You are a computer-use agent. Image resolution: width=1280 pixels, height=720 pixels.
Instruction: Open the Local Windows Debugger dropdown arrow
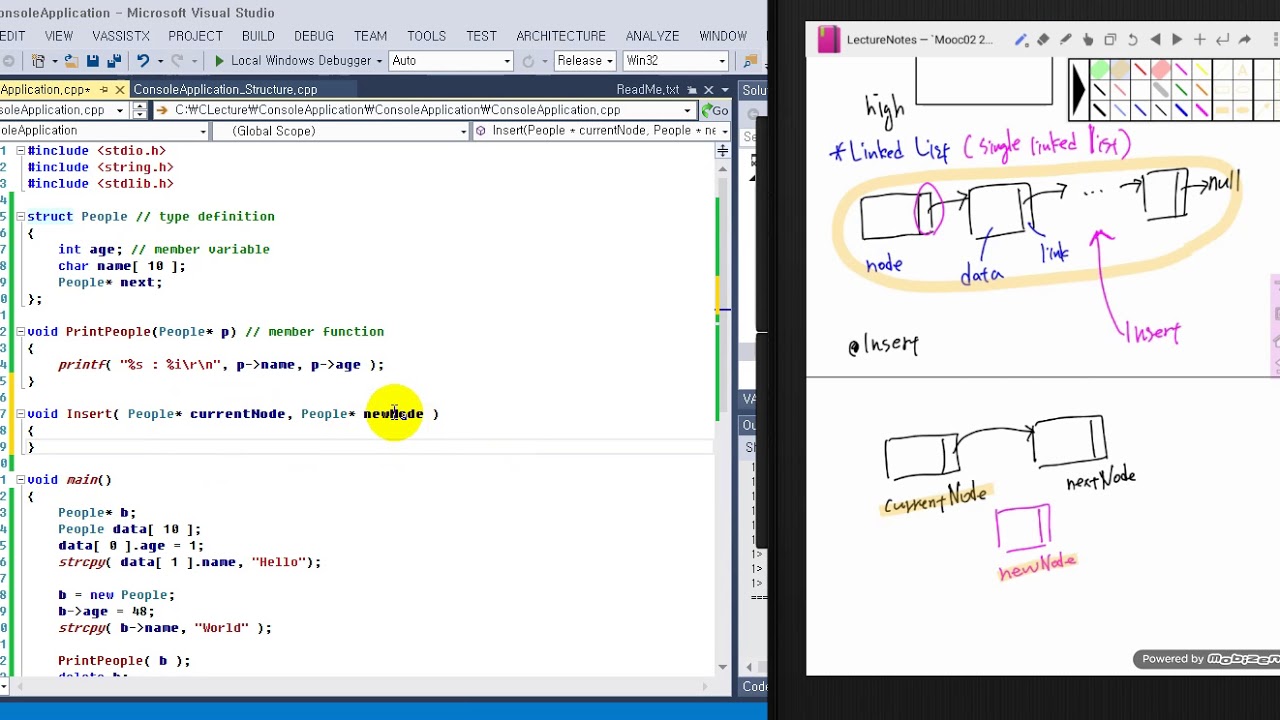coord(379,61)
